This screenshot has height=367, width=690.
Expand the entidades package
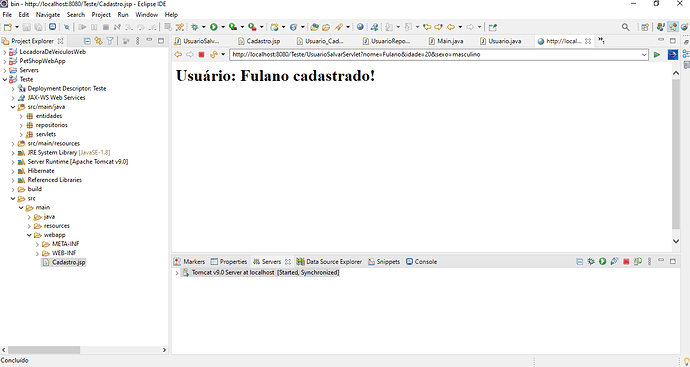pos(21,116)
